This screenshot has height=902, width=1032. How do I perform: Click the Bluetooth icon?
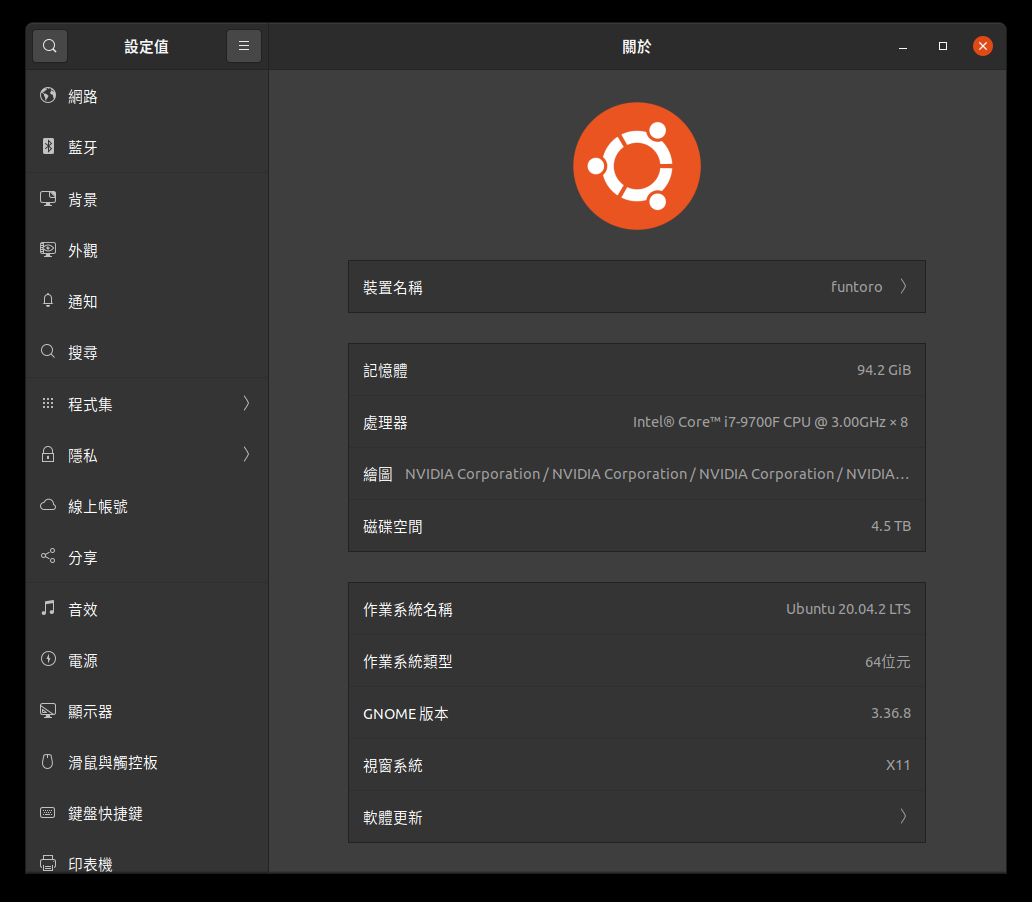[x=48, y=146]
